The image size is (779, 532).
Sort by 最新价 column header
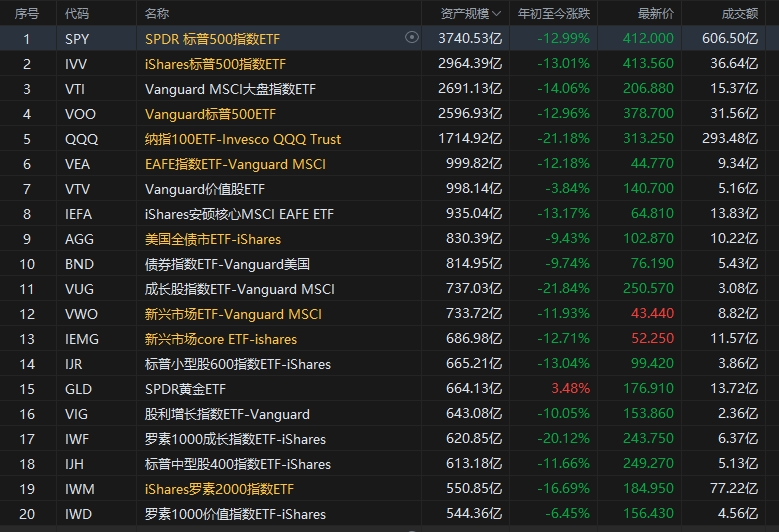pyautogui.click(x=655, y=13)
